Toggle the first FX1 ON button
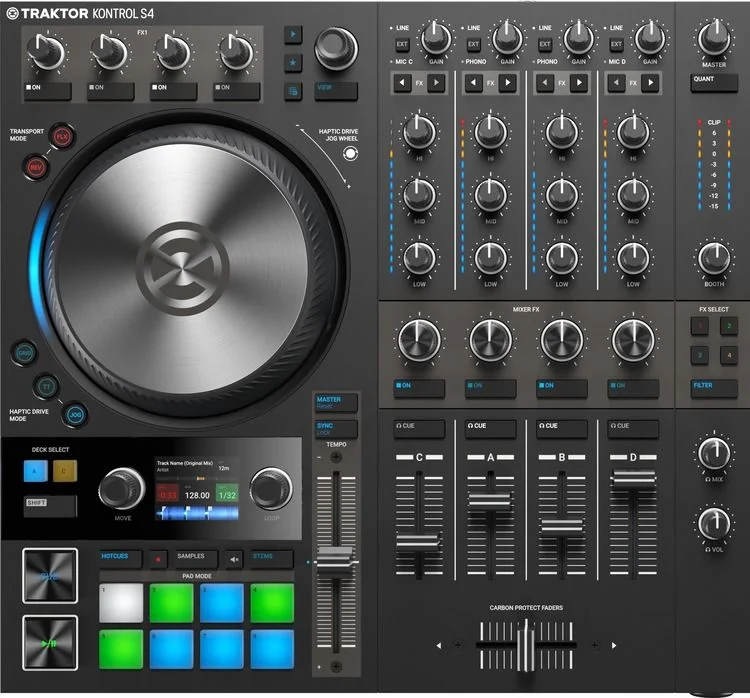This screenshot has width=750, height=698. tap(47, 91)
